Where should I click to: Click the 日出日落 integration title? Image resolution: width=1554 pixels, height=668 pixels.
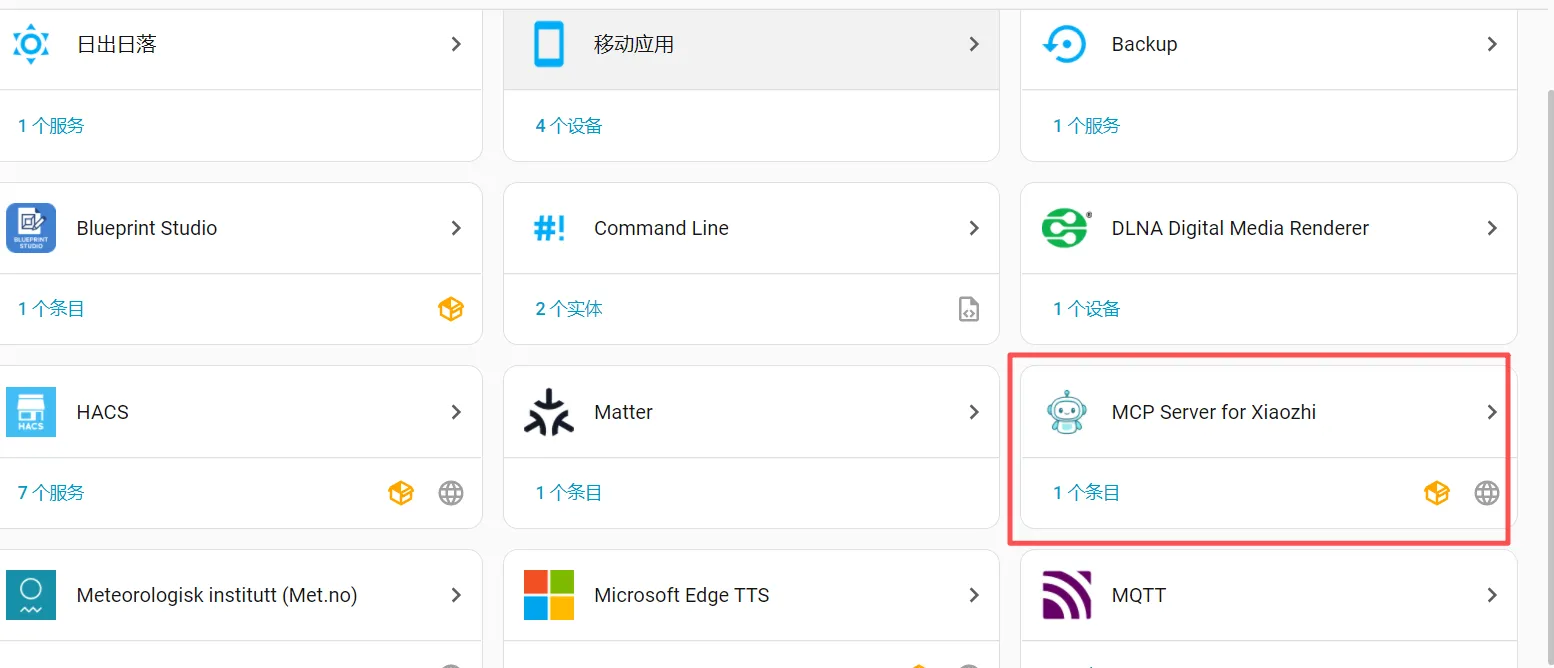[x=117, y=44]
